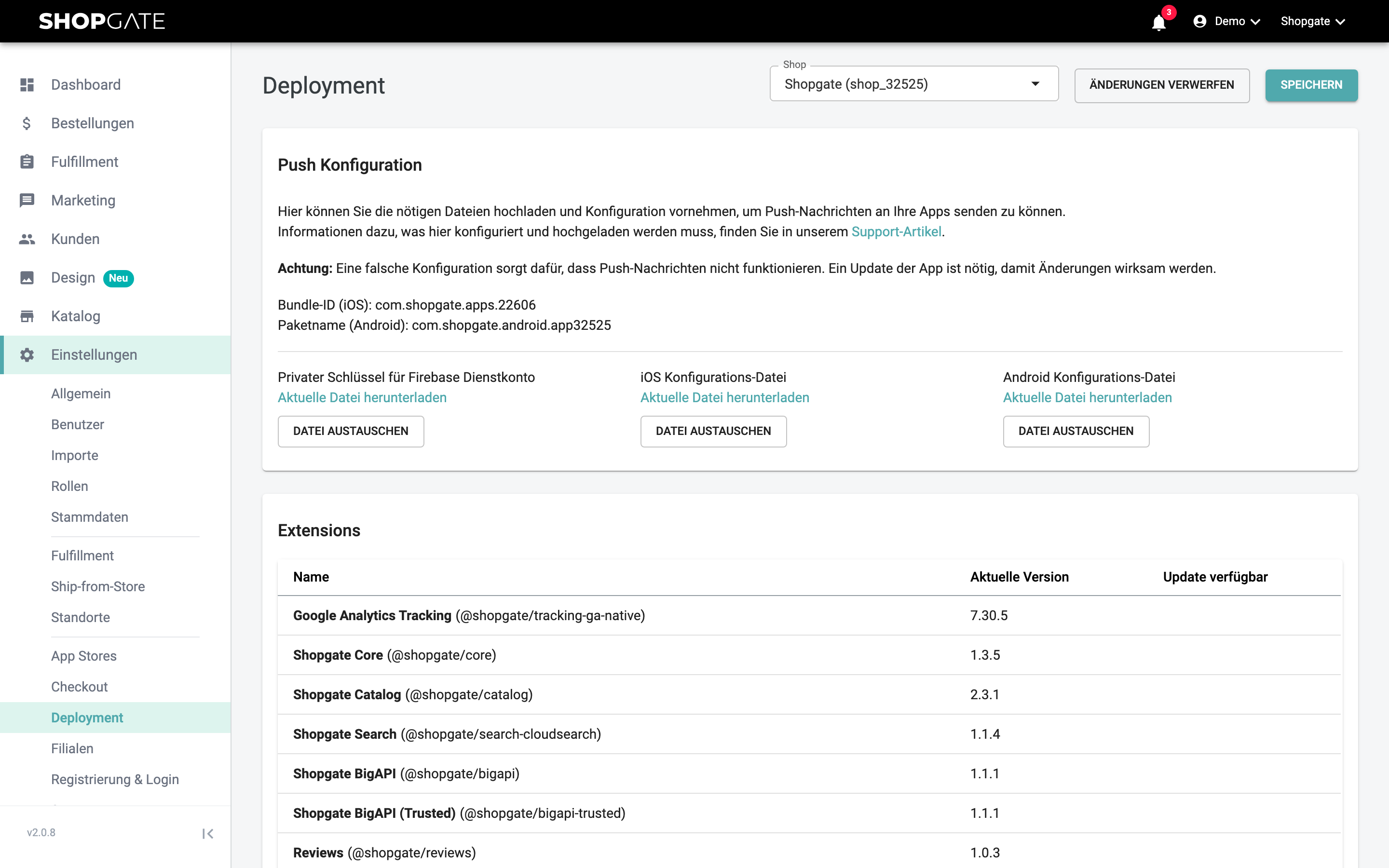Expand the Shop selector combo box
Viewport: 1389px width, 868px height.
tap(914, 84)
